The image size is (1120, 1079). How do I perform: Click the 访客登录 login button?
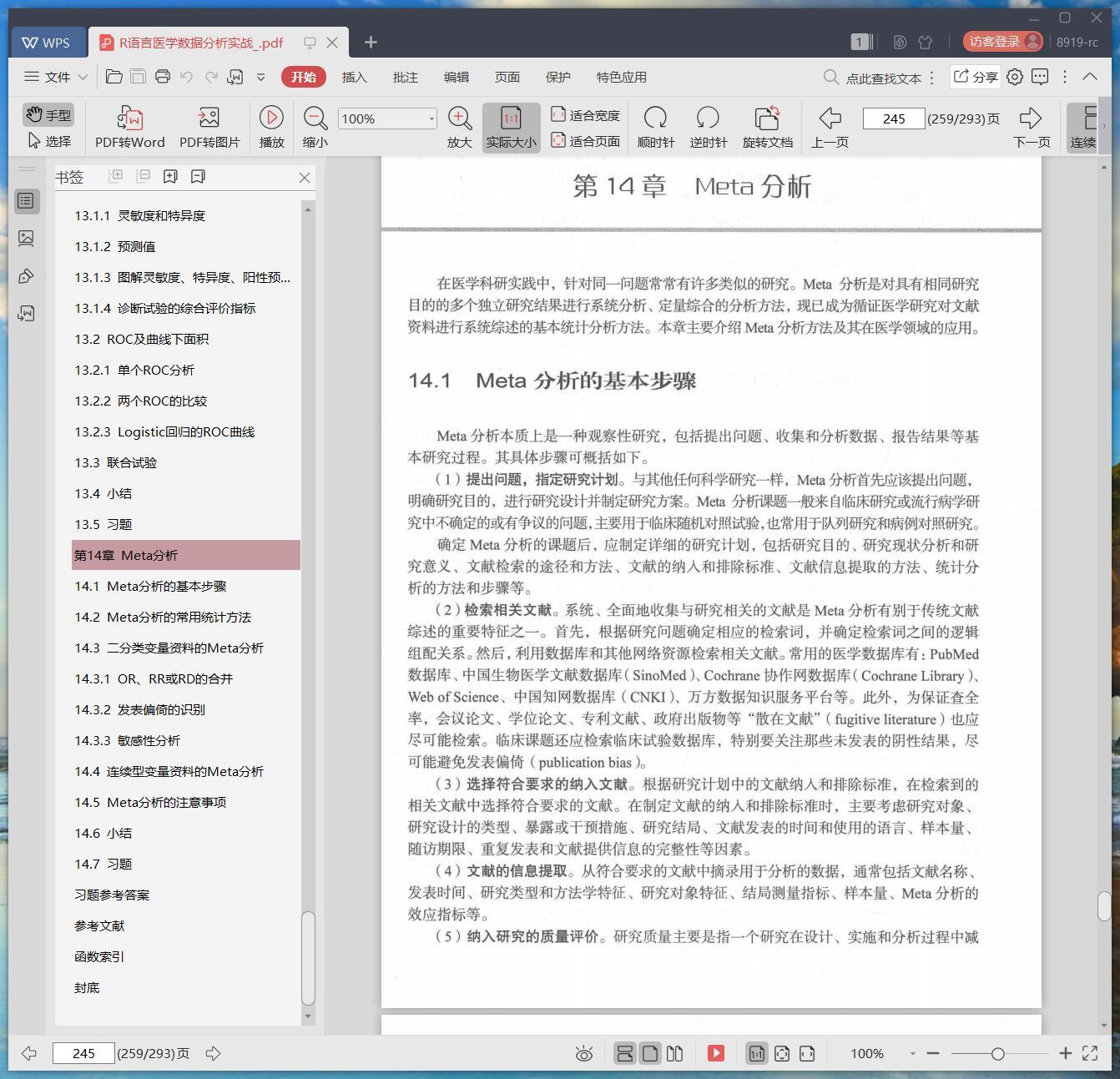(1002, 42)
